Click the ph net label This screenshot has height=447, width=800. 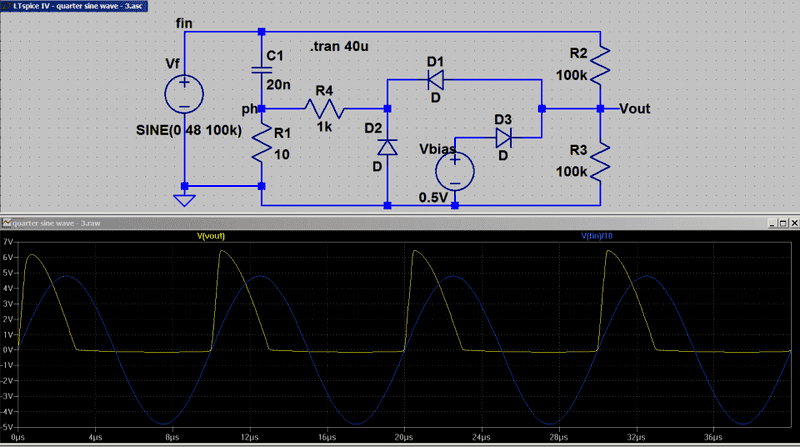tap(249, 109)
